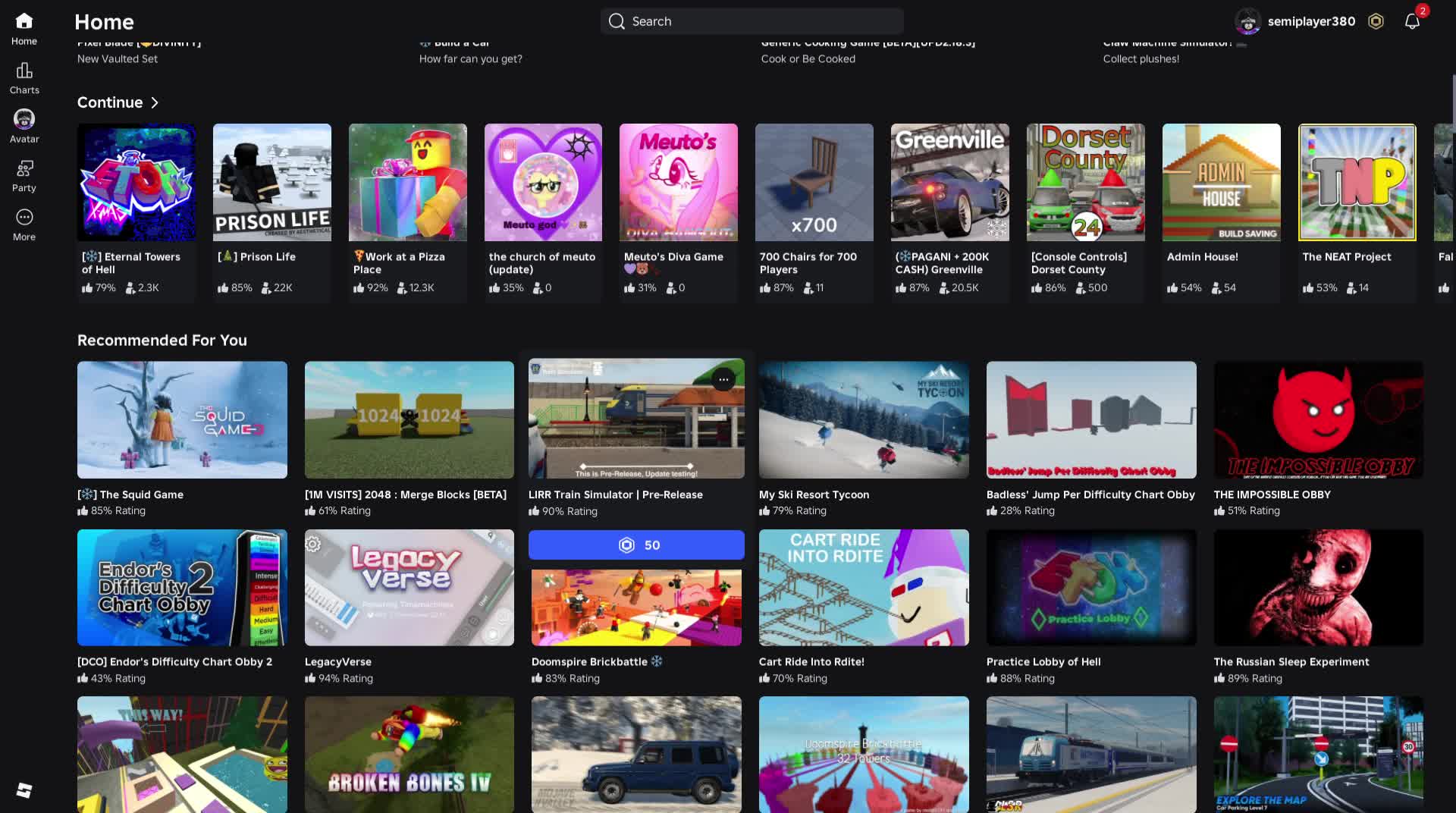Image resolution: width=1456 pixels, height=813 pixels.
Task: Open the Avatar sidebar icon
Action: 24,119
